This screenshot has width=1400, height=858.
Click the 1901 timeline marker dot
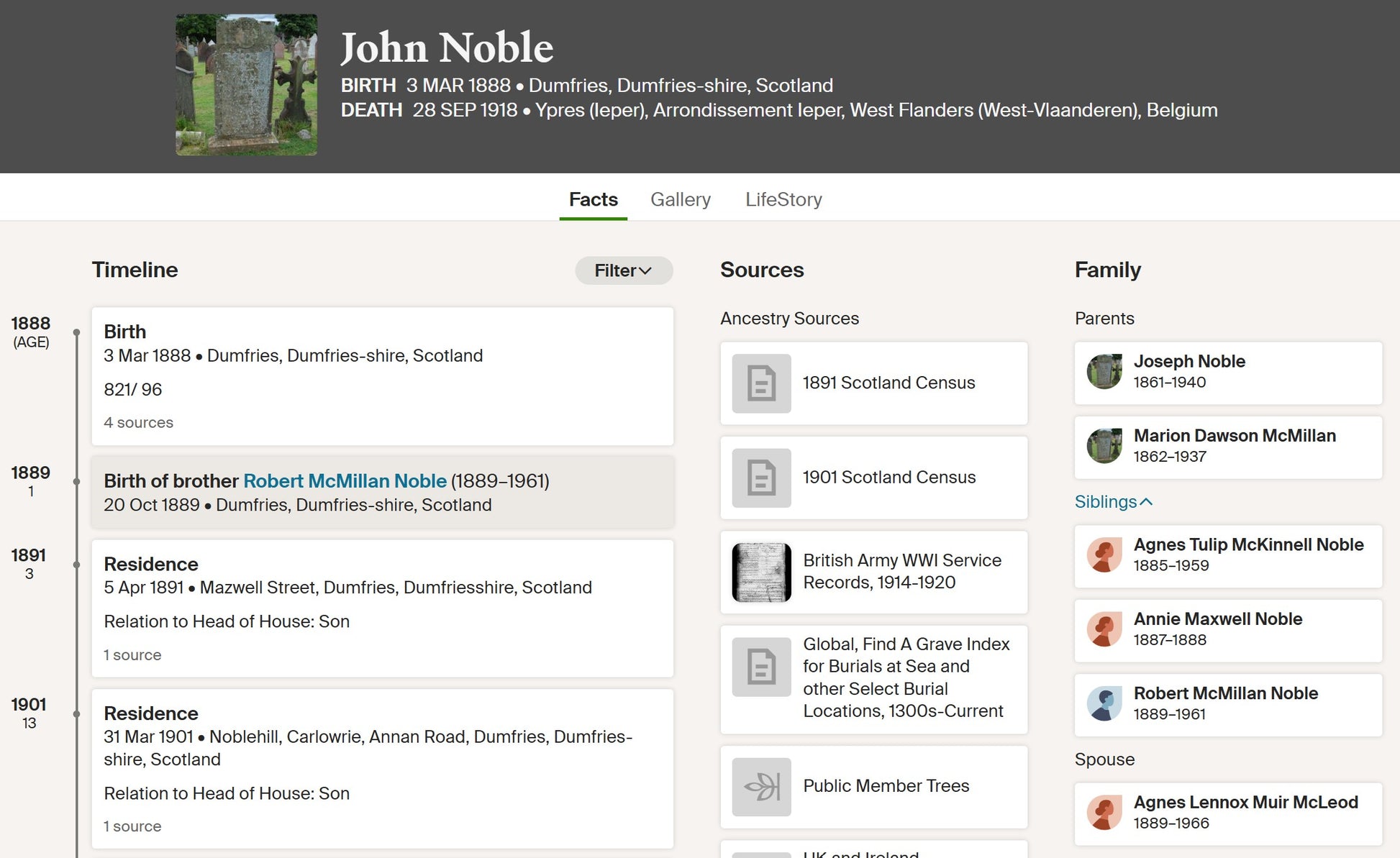[76, 714]
